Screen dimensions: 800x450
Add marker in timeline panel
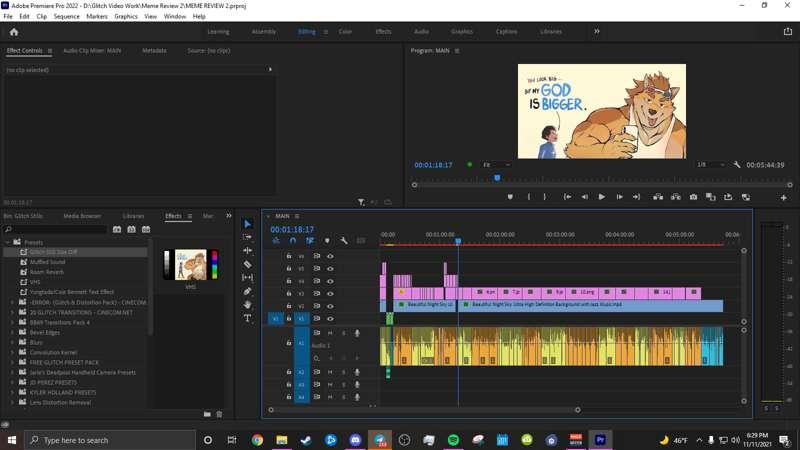coord(327,240)
